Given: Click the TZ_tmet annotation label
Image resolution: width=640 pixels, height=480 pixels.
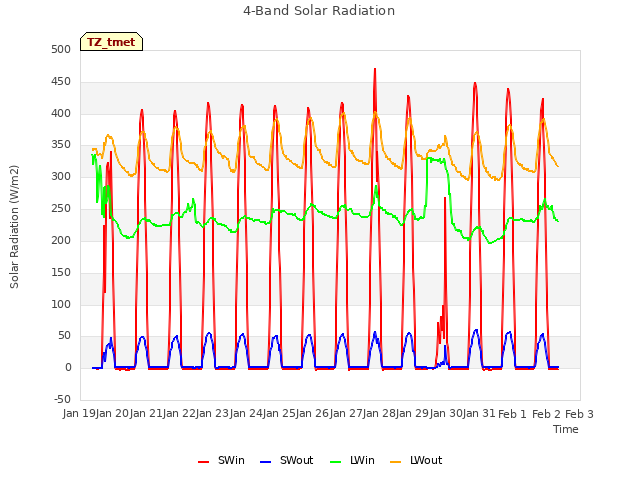Looking at the screenshot, I should point(111,42).
